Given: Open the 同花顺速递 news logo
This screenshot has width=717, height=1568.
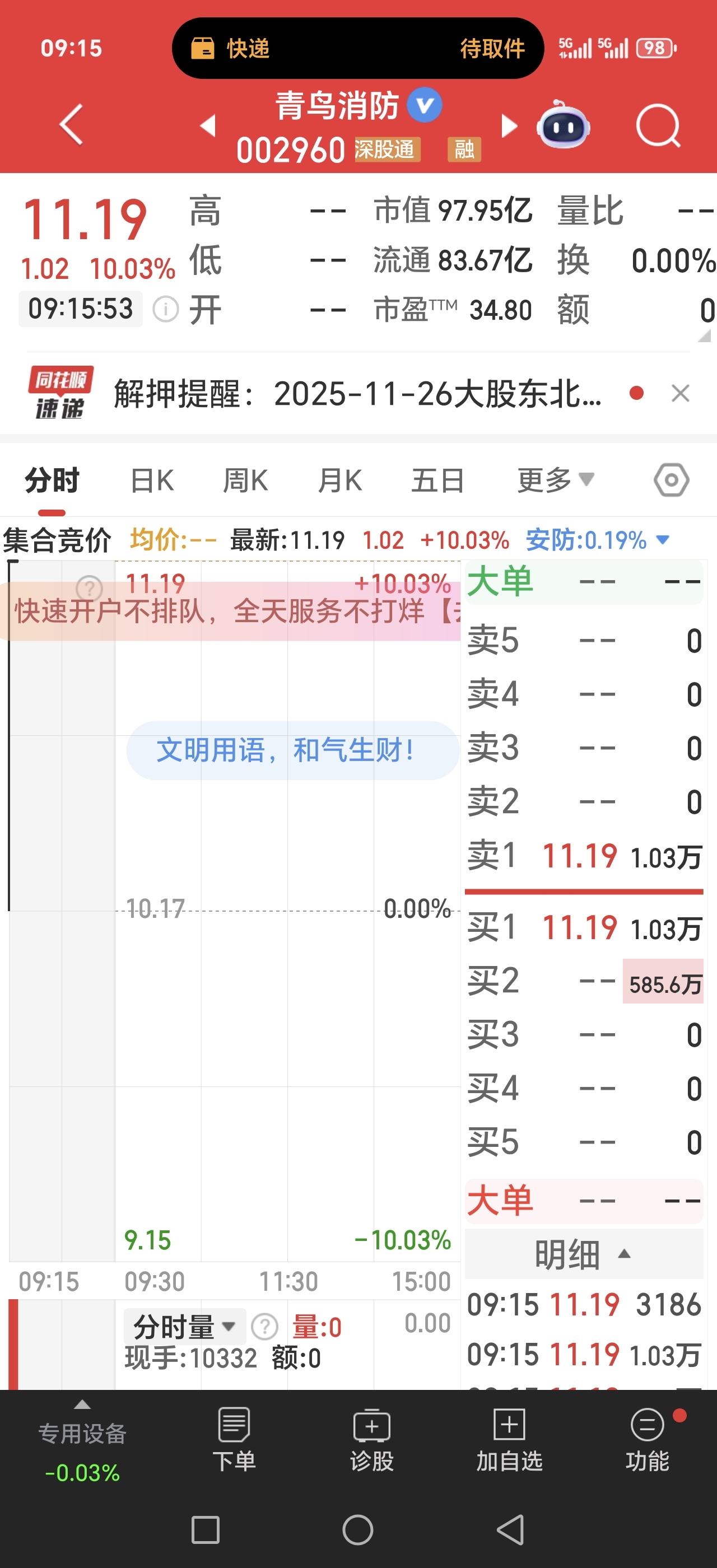Looking at the screenshot, I should click(60, 393).
